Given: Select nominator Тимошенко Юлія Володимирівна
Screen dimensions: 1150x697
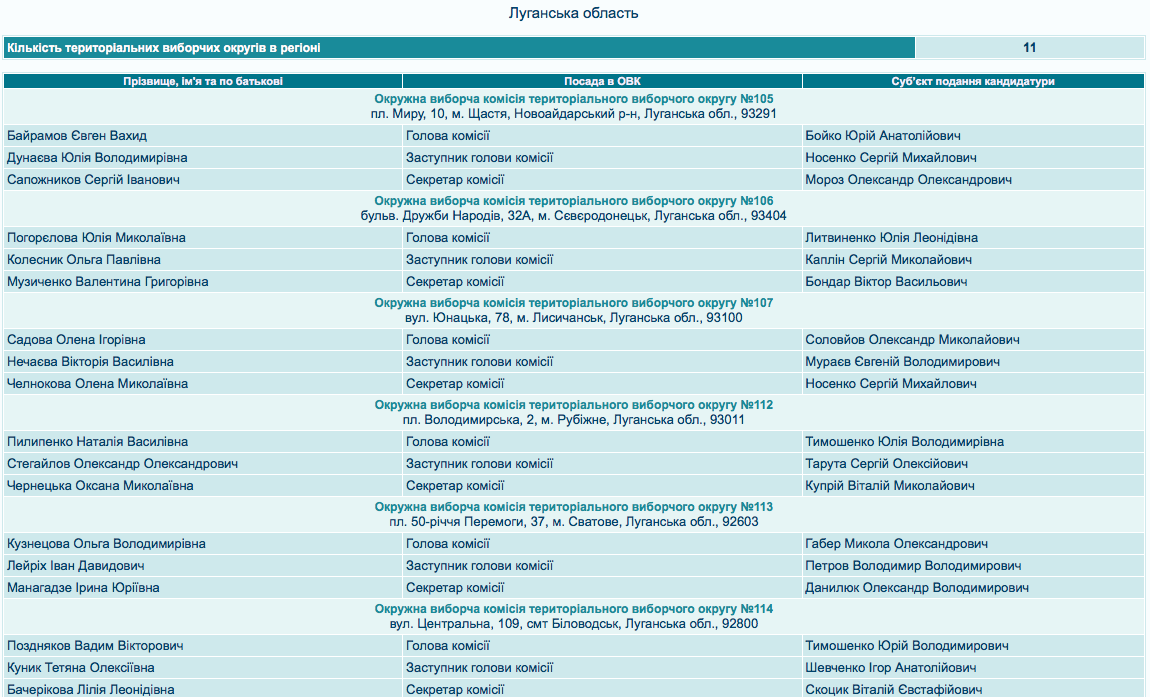Looking at the screenshot, I should pos(904,442).
